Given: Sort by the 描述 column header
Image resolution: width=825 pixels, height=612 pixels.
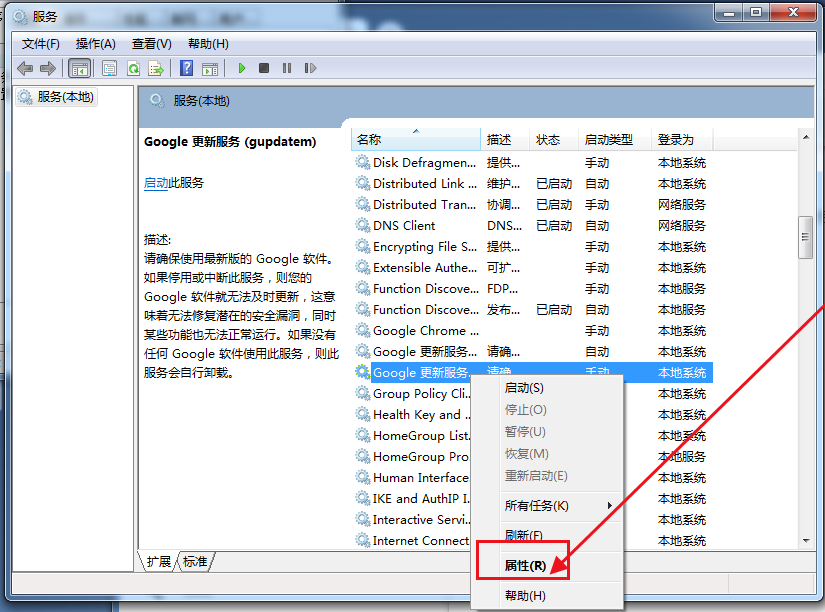Looking at the screenshot, I should coord(505,139).
